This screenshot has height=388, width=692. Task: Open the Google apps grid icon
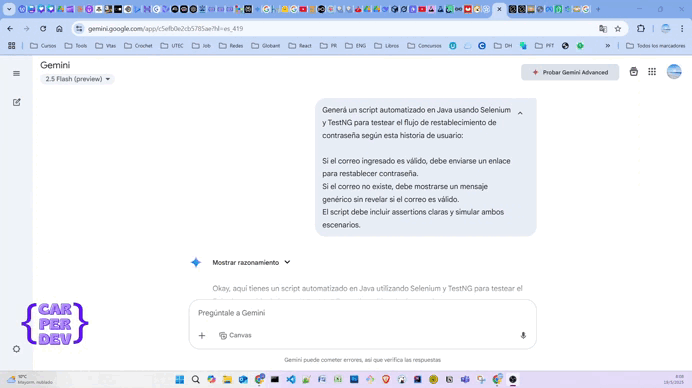click(x=652, y=72)
